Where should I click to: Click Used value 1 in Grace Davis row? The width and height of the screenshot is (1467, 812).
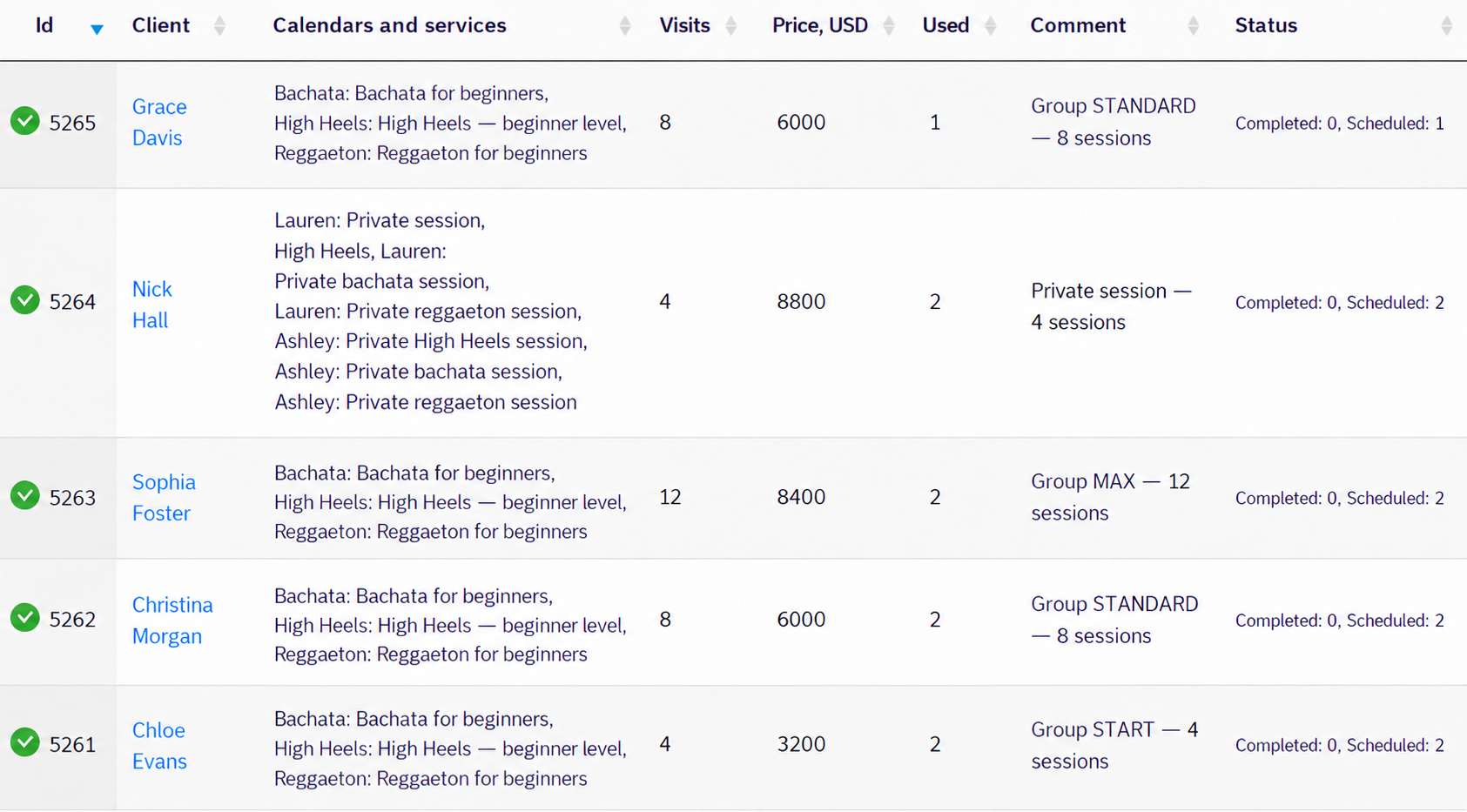pos(935,122)
